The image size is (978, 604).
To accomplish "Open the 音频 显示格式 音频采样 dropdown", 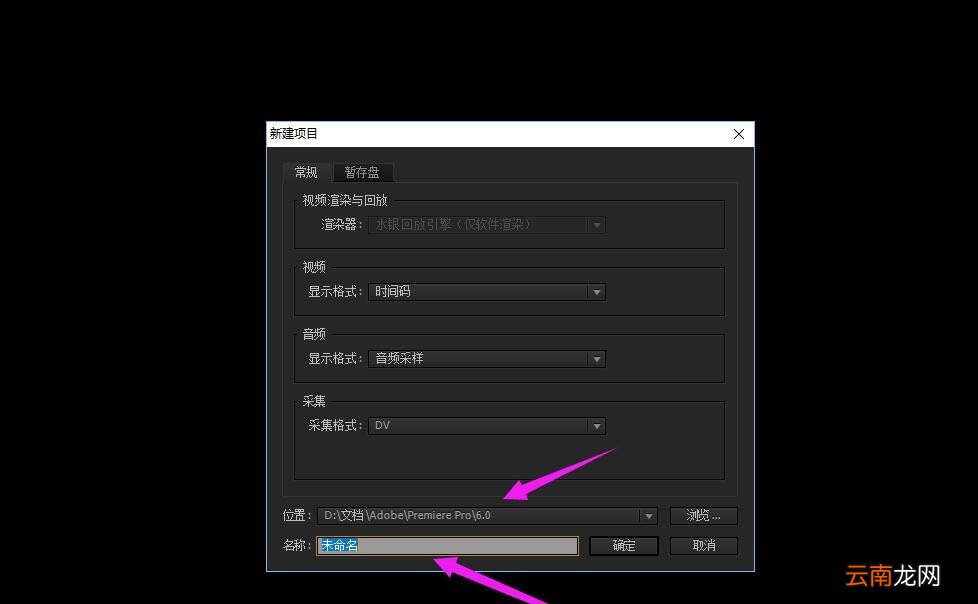I will point(487,359).
